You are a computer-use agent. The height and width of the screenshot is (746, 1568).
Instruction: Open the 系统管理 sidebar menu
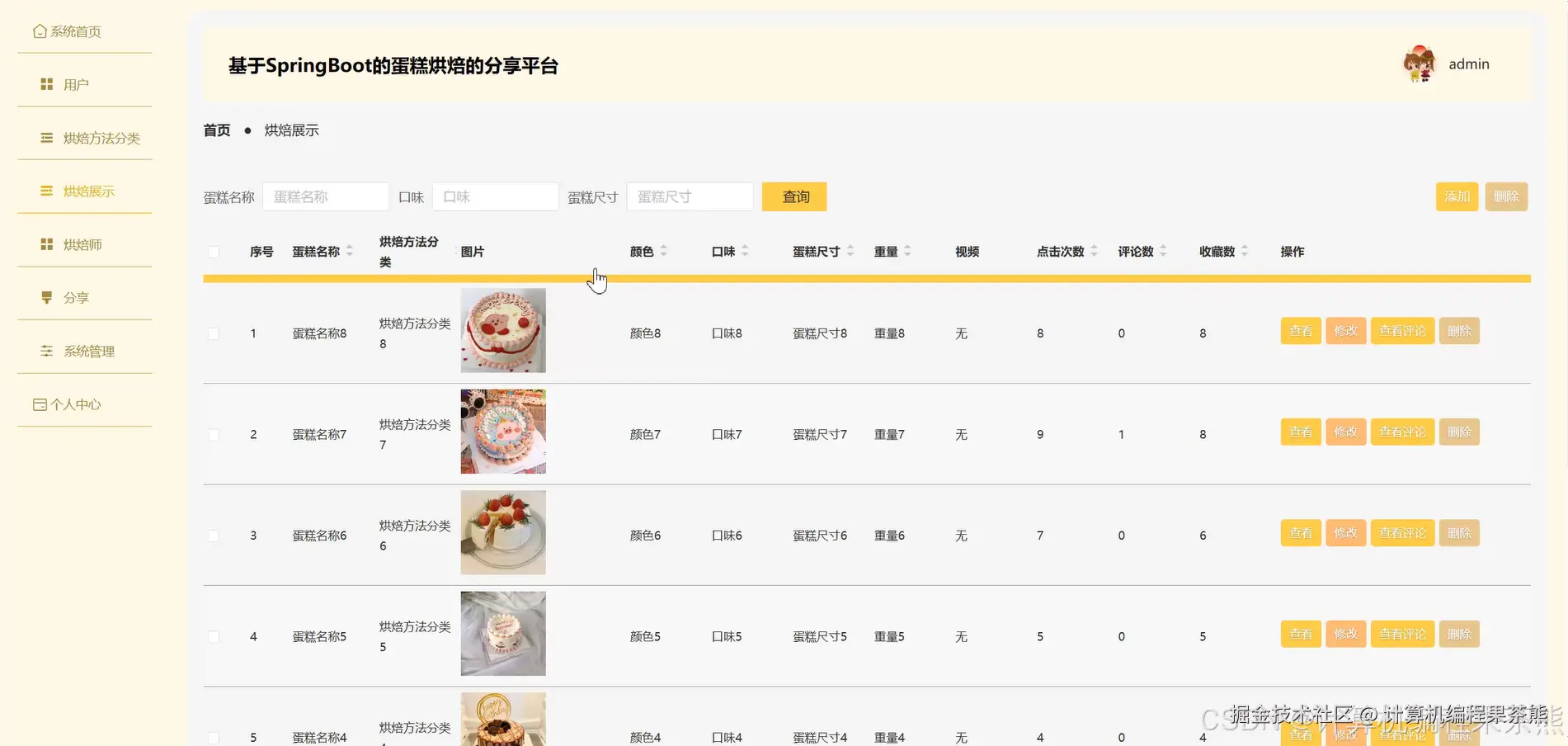click(85, 352)
